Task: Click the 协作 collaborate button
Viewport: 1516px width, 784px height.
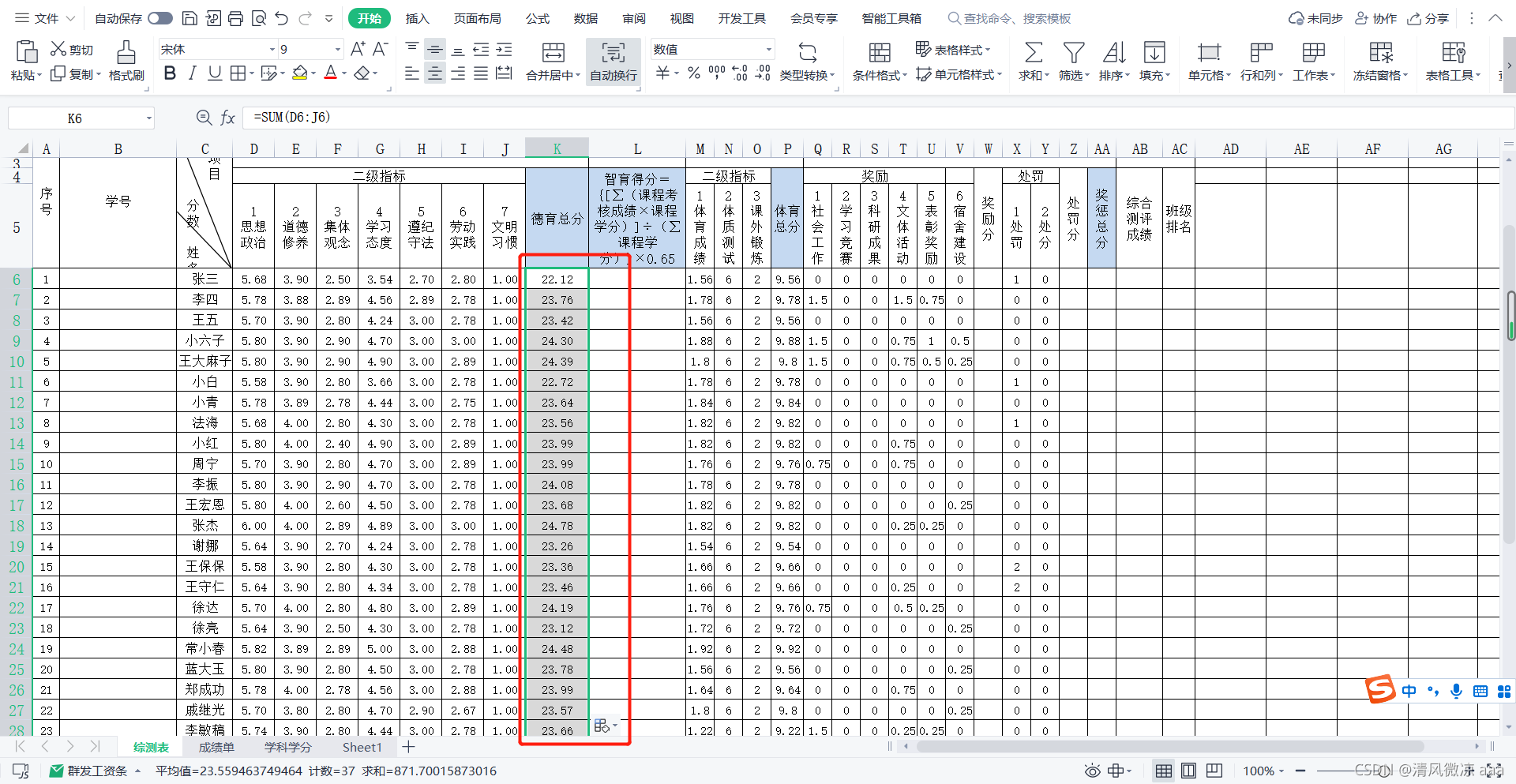Action: 1376,18
